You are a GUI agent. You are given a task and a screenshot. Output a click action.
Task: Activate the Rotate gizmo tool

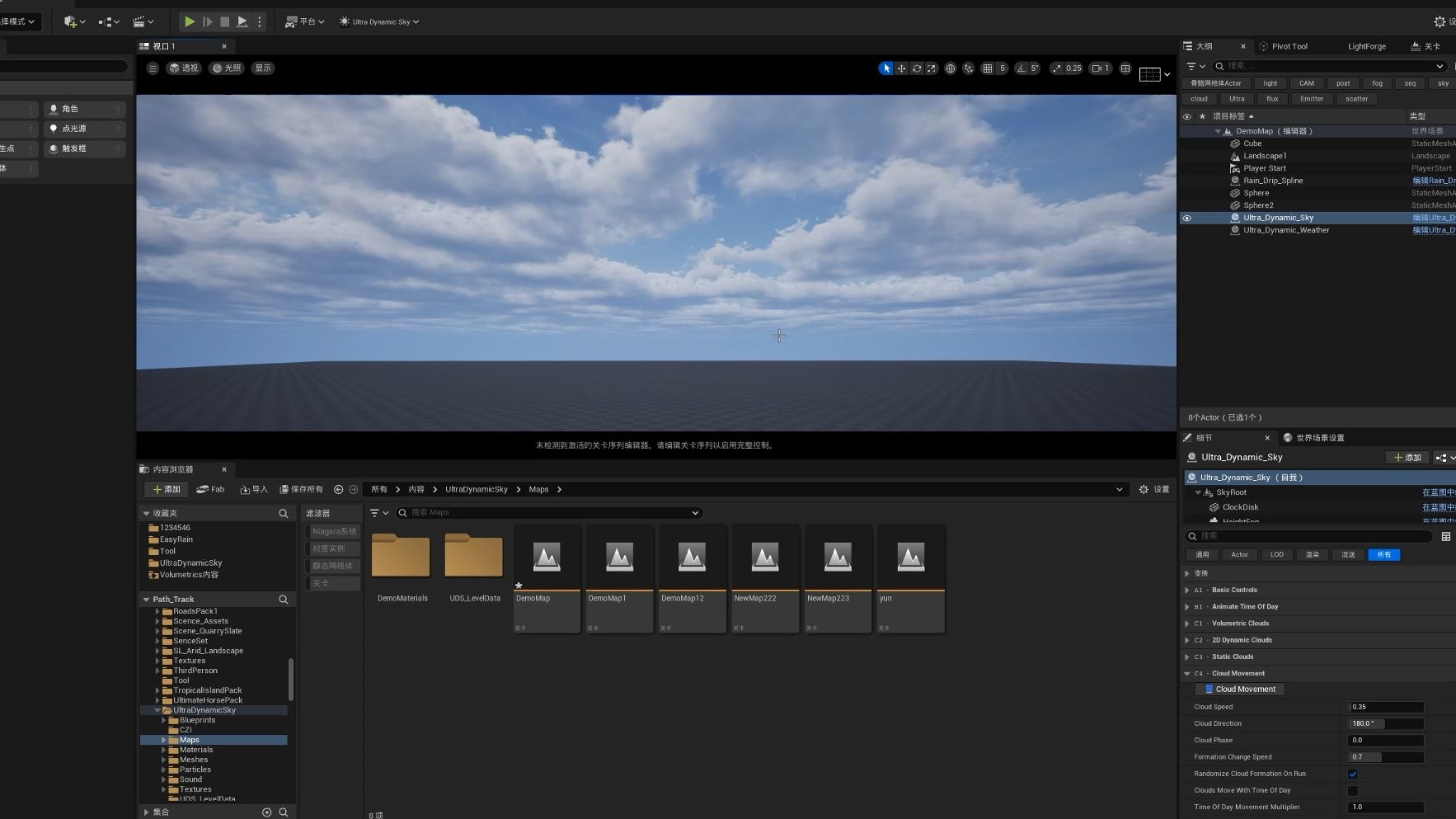pos(917,68)
